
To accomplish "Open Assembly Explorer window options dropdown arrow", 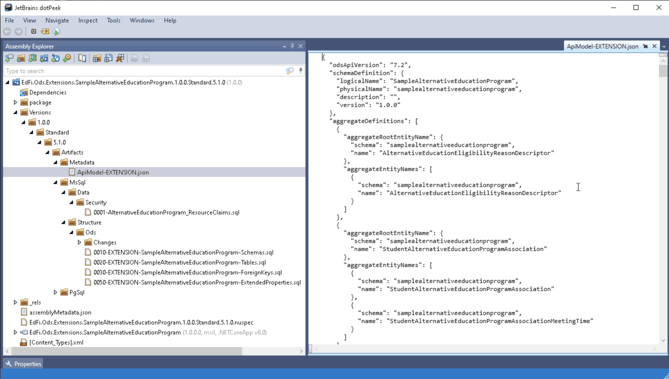I will point(284,47).
